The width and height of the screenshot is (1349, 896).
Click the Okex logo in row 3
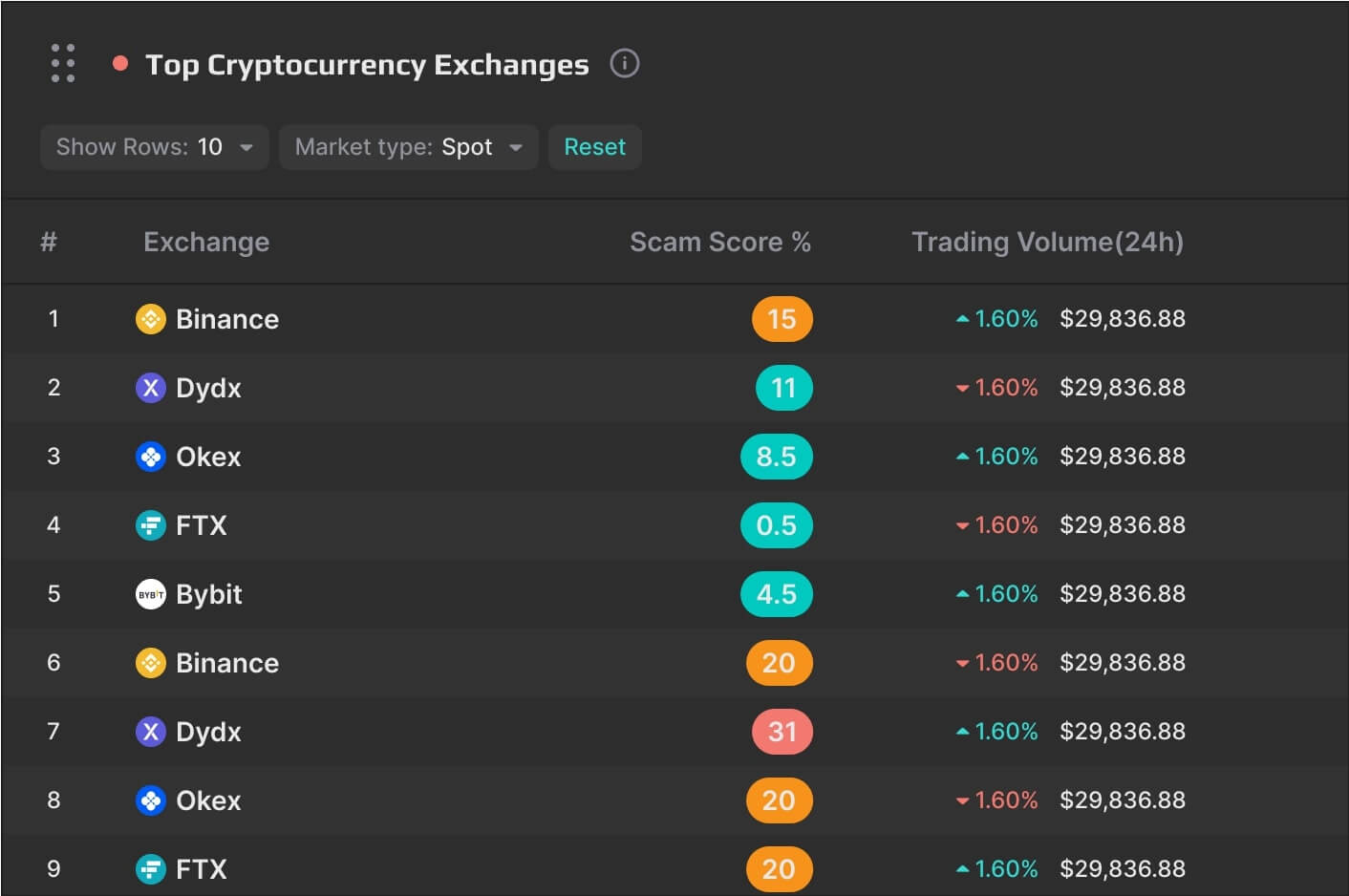point(151,457)
